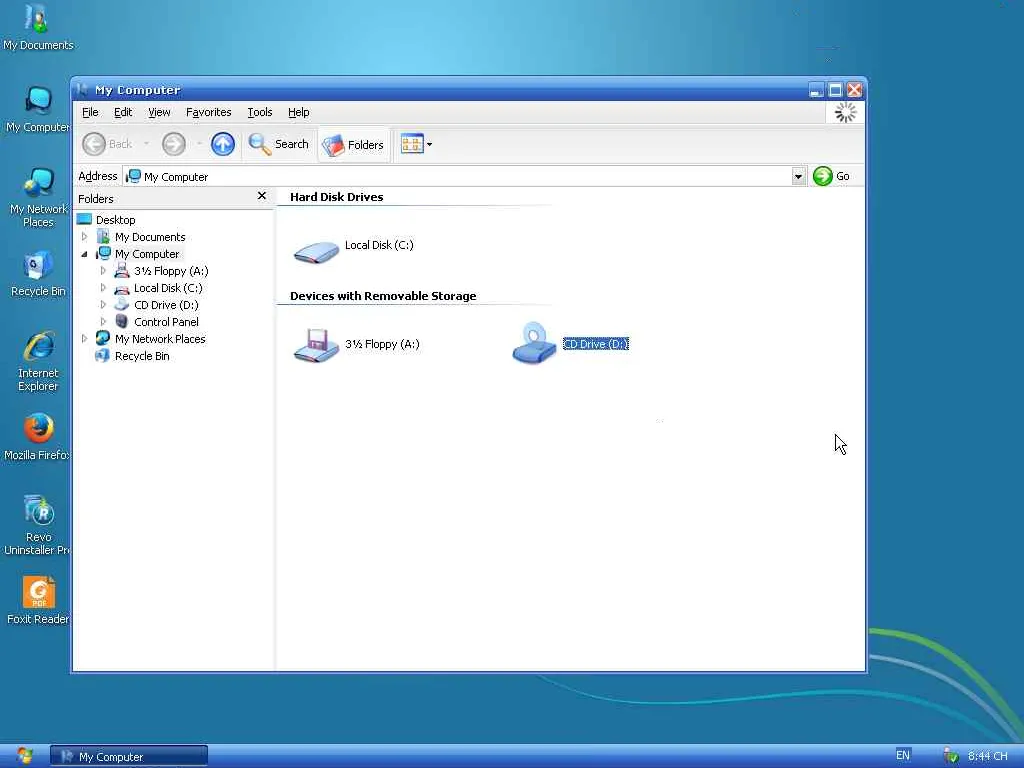This screenshot has height=768, width=1024.
Task: Click the Hard Disk Drives group header
Action: pyautogui.click(x=336, y=197)
